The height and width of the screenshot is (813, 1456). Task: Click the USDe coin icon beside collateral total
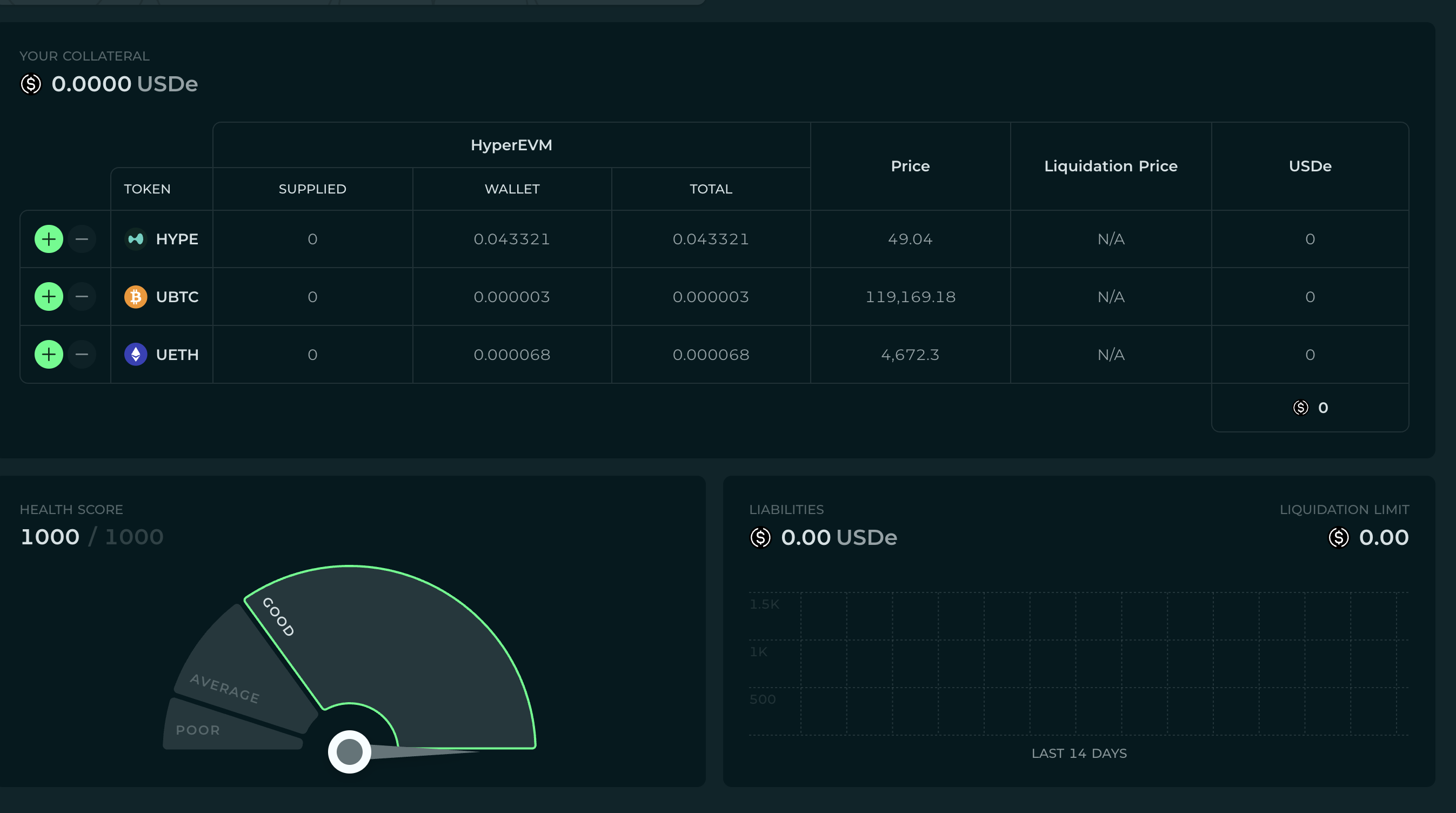pyautogui.click(x=31, y=84)
